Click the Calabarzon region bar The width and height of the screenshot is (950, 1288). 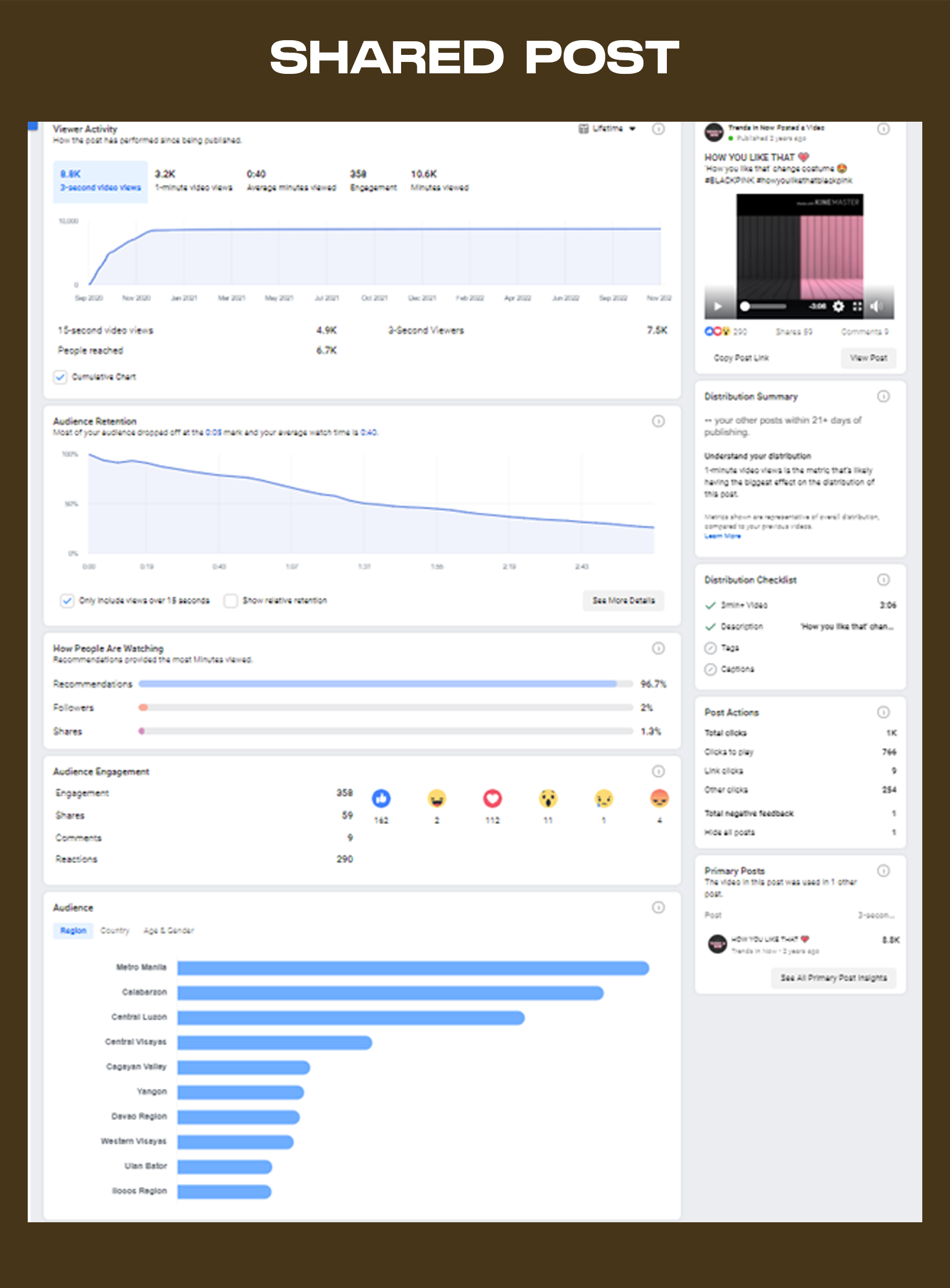point(390,993)
